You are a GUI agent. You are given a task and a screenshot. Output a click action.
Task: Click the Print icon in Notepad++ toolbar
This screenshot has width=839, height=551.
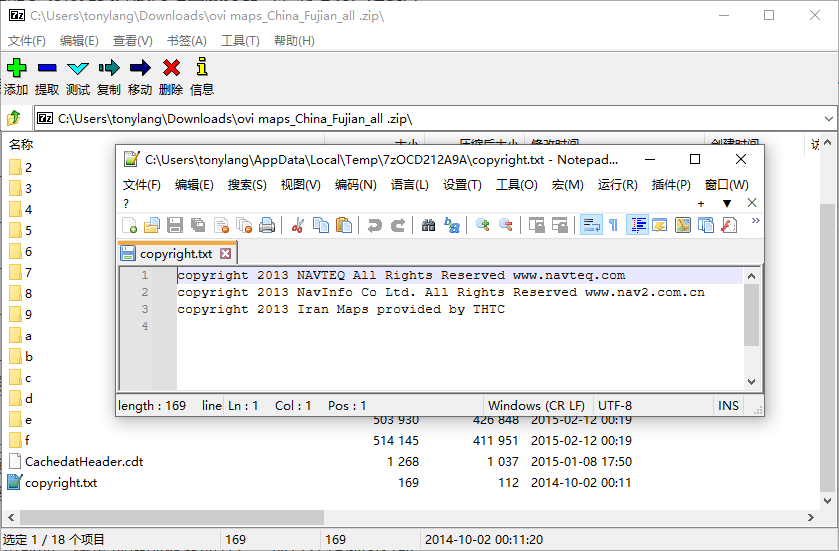pos(267,225)
